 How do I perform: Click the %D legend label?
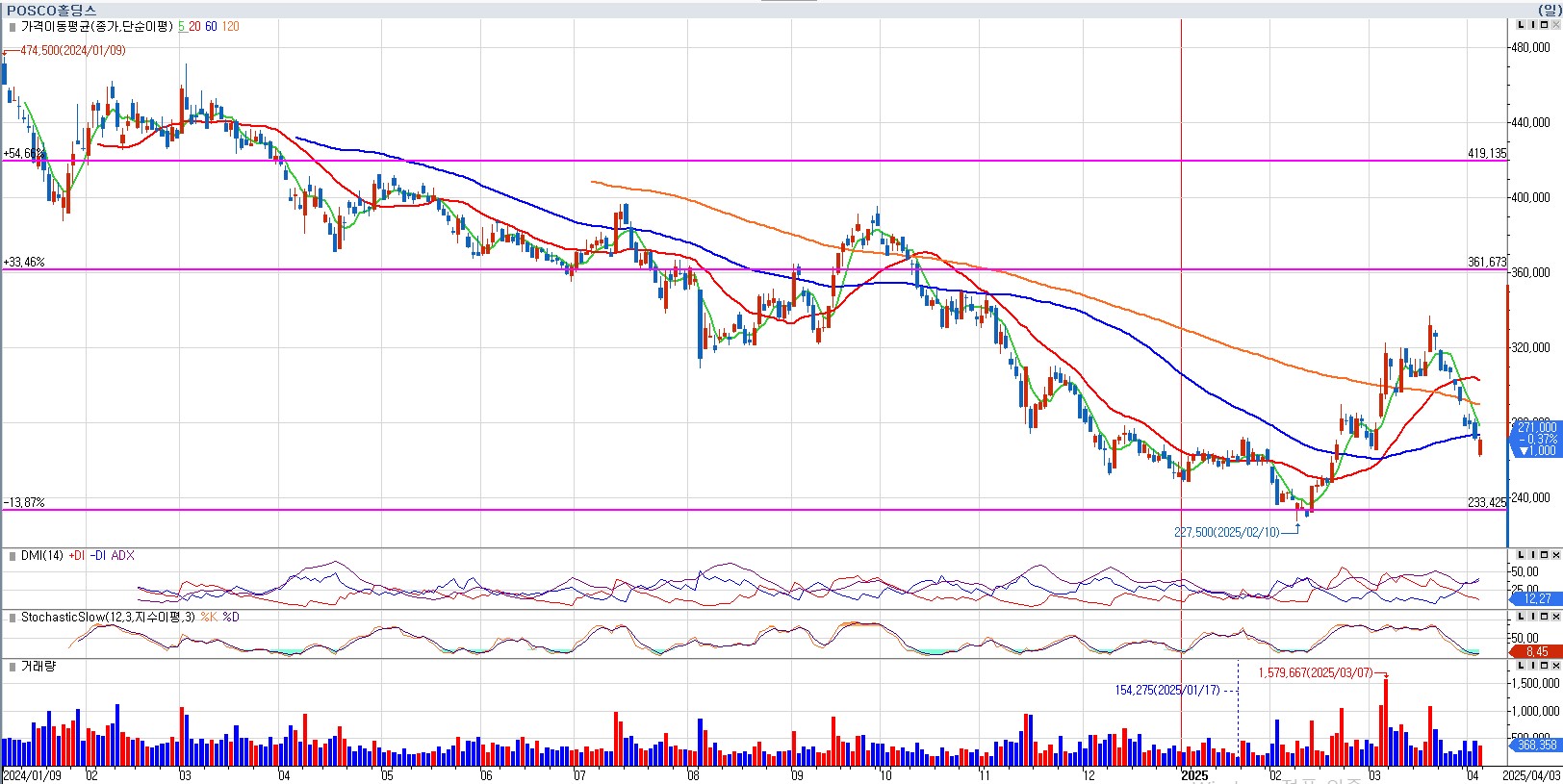click(231, 618)
